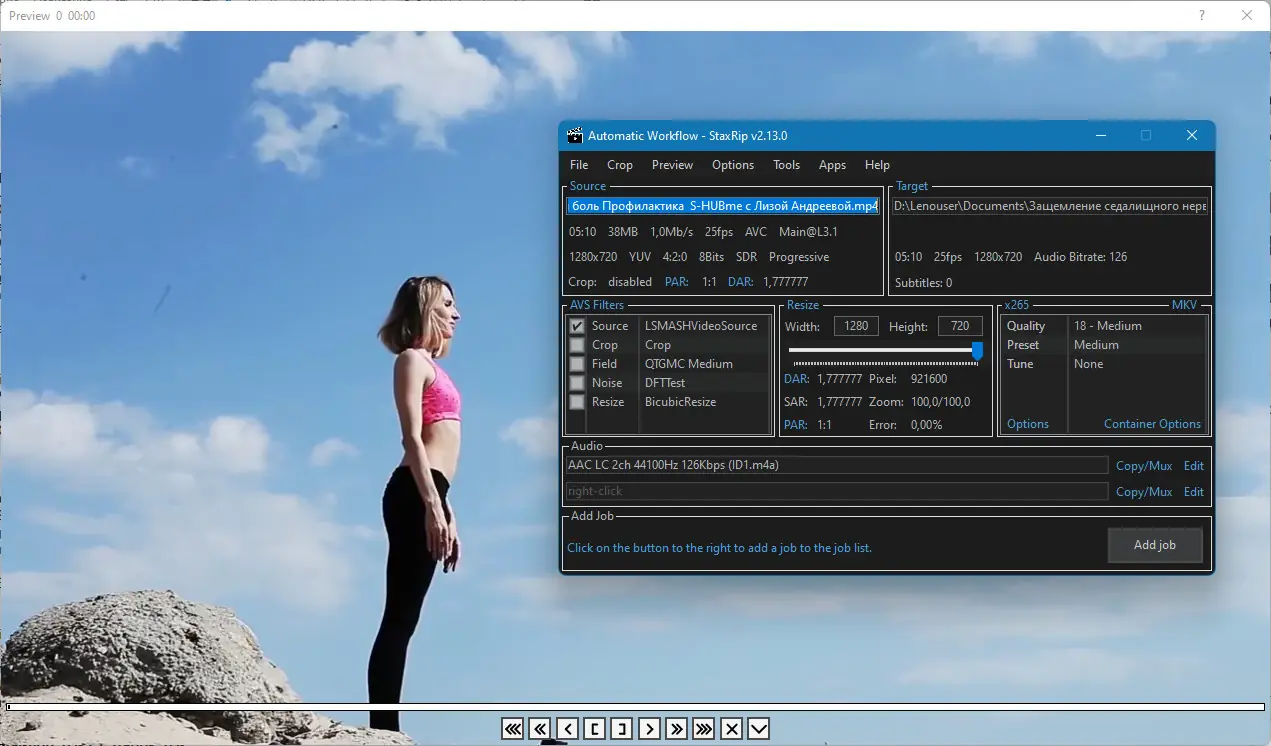Viewport: 1271px width, 746px height.
Task: Click the target file path field
Action: coord(1050,206)
